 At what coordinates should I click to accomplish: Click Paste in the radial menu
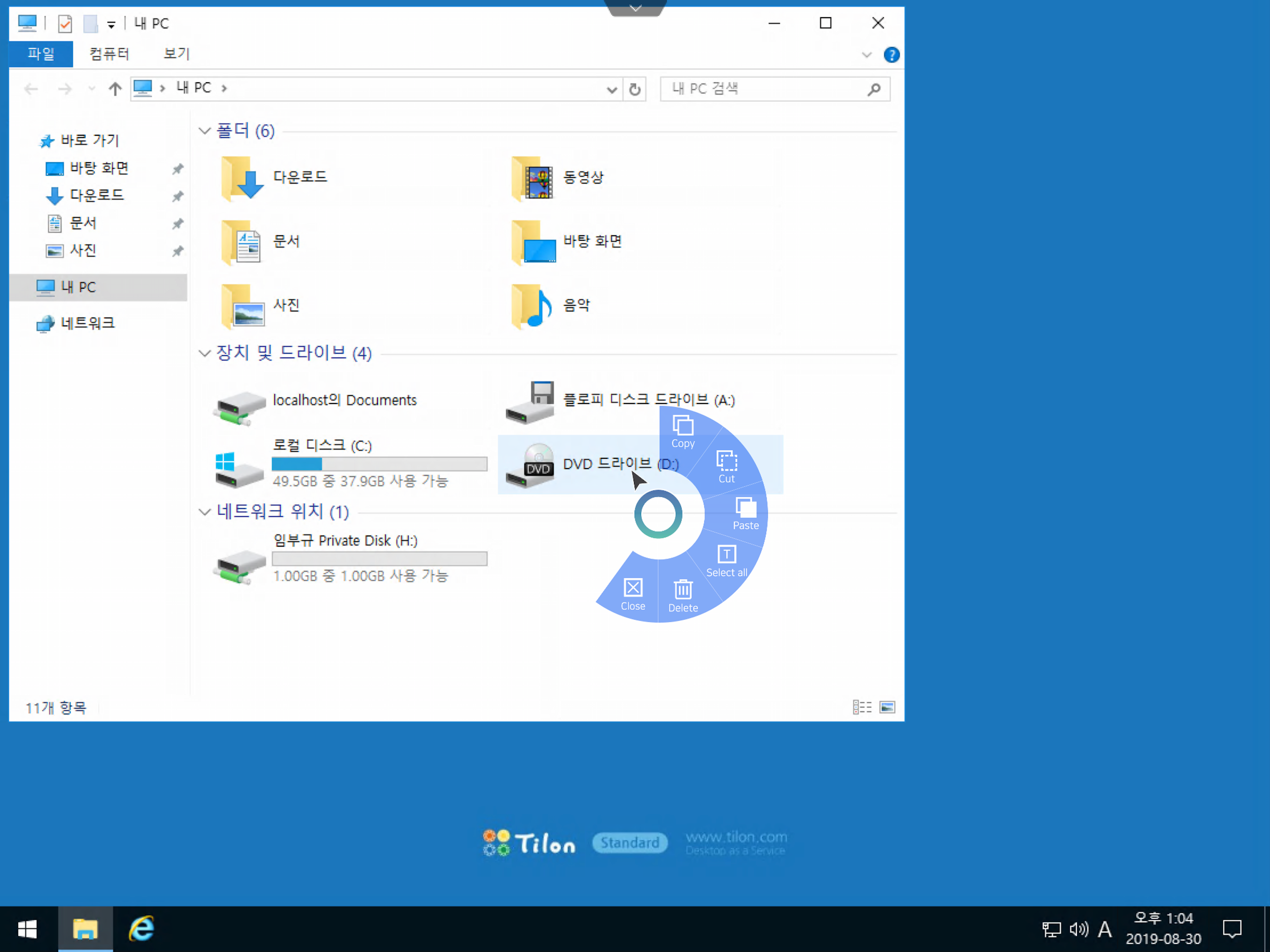(745, 513)
